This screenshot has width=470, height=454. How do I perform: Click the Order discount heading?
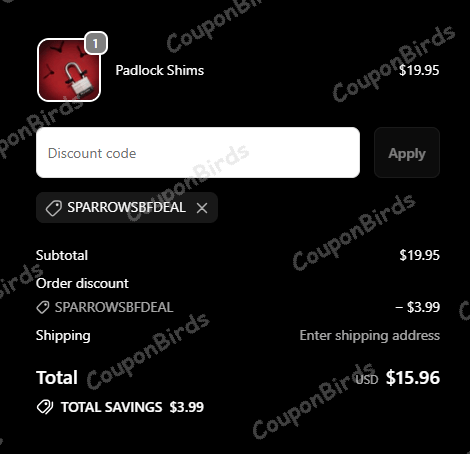[82, 283]
